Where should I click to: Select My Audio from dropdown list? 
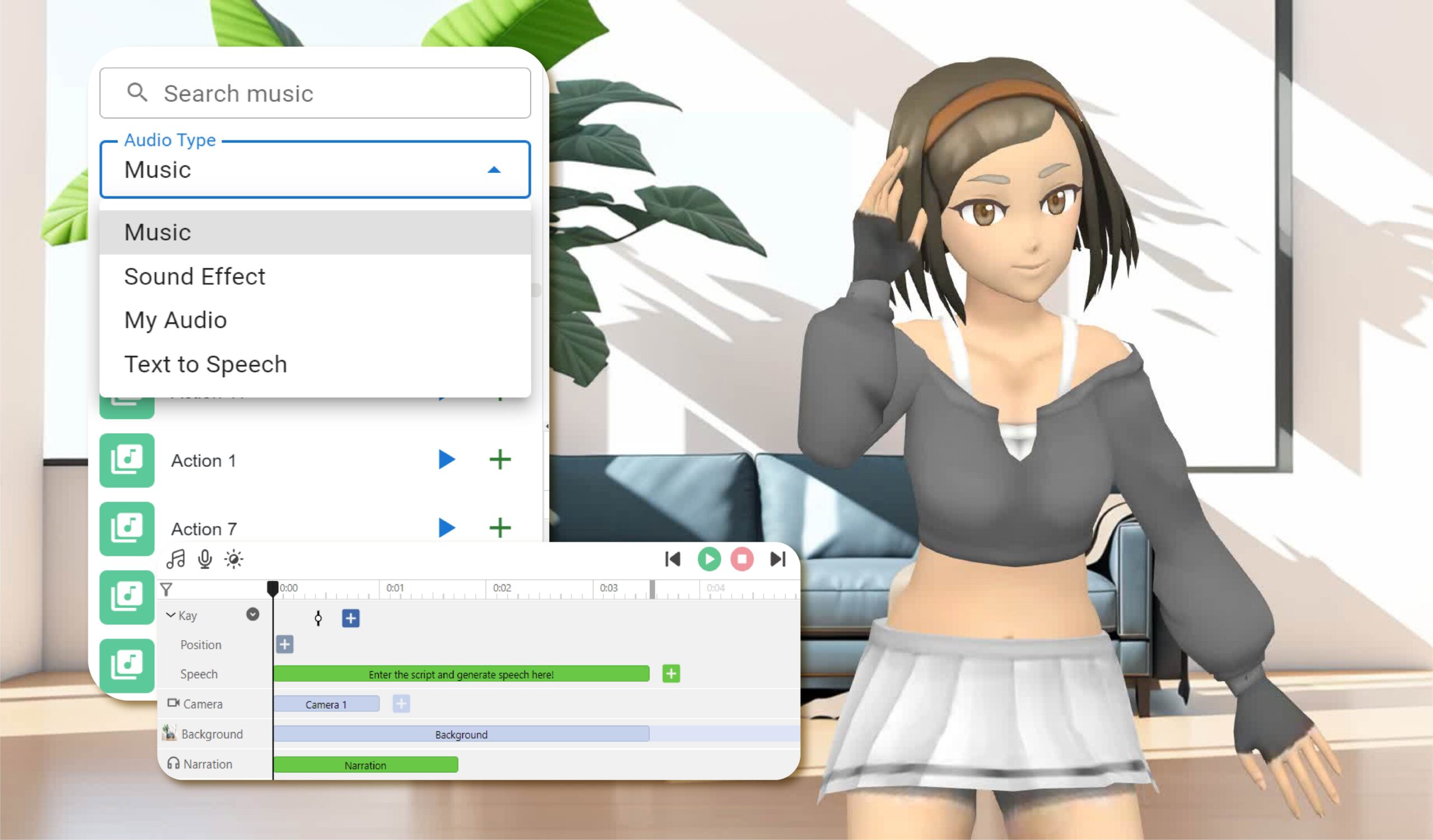tap(177, 320)
